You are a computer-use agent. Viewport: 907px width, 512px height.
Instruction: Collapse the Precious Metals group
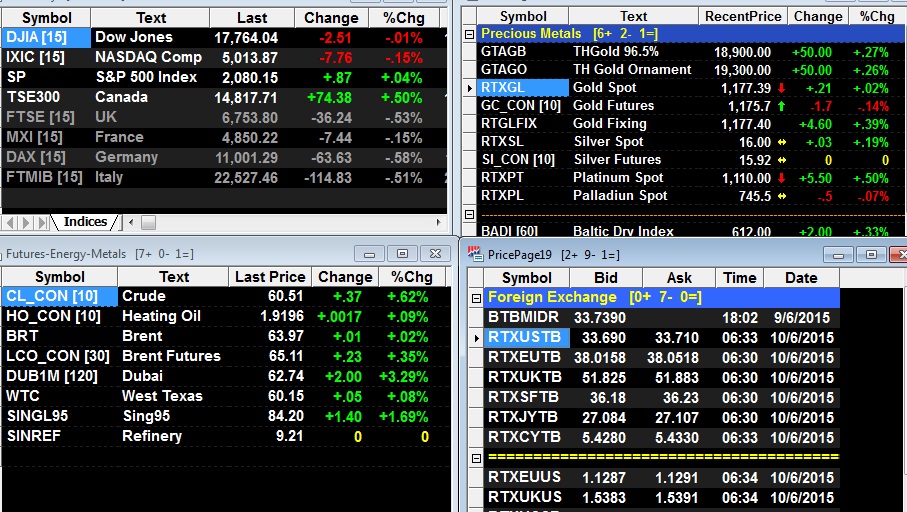pyautogui.click(x=470, y=34)
